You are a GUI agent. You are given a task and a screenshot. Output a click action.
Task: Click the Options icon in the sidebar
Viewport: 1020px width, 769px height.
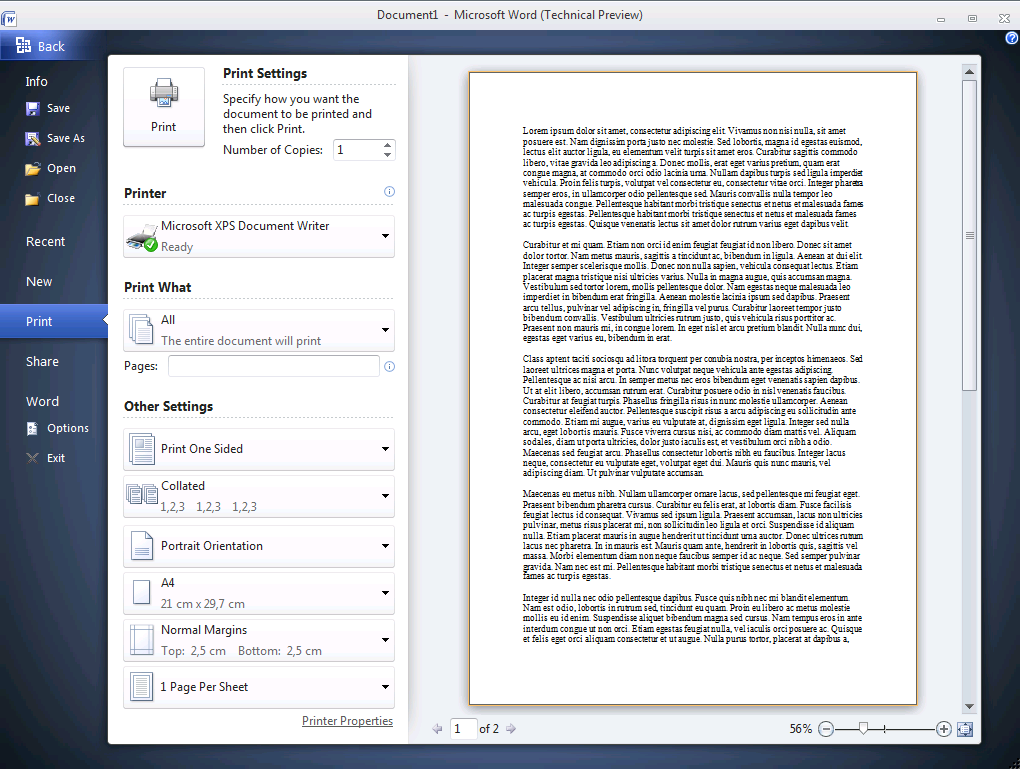pyautogui.click(x=33, y=429)
